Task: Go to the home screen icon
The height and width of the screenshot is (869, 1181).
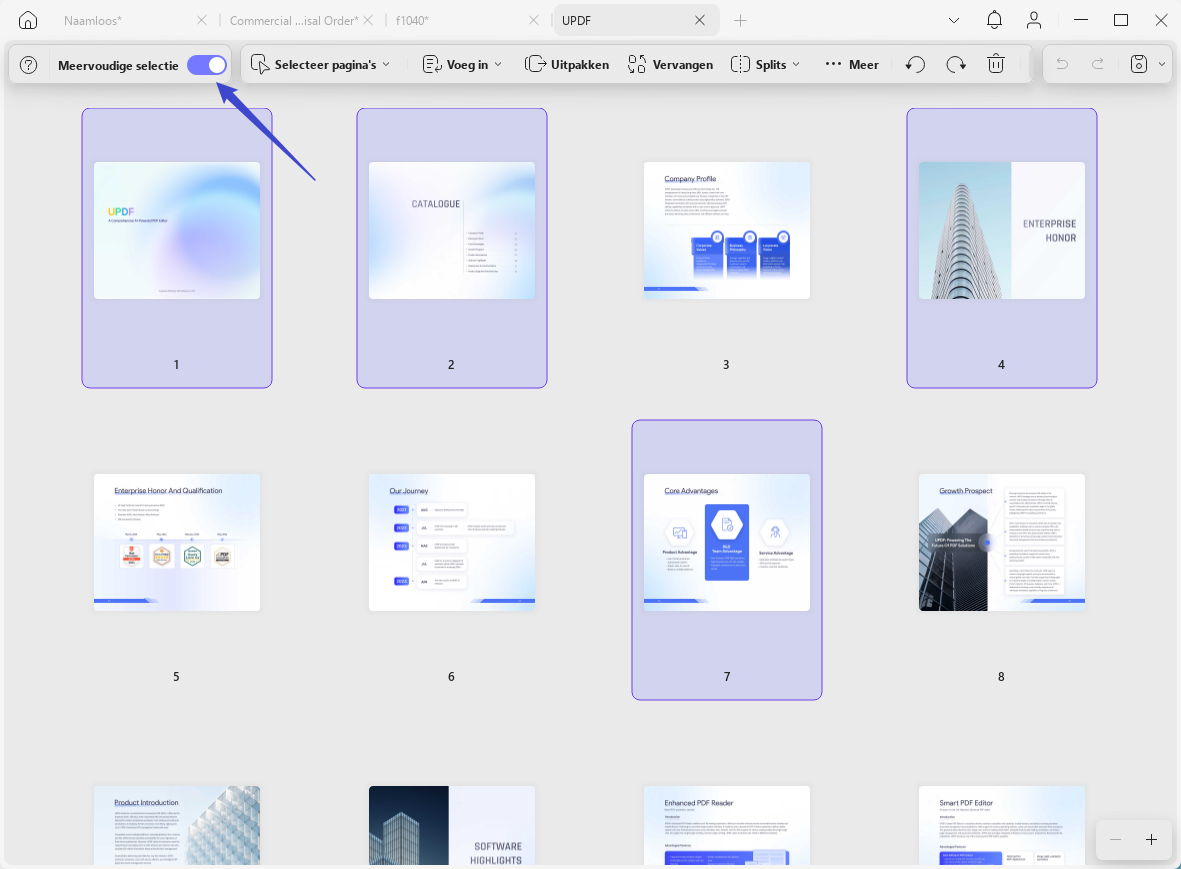Action: (x=28, y=20)
